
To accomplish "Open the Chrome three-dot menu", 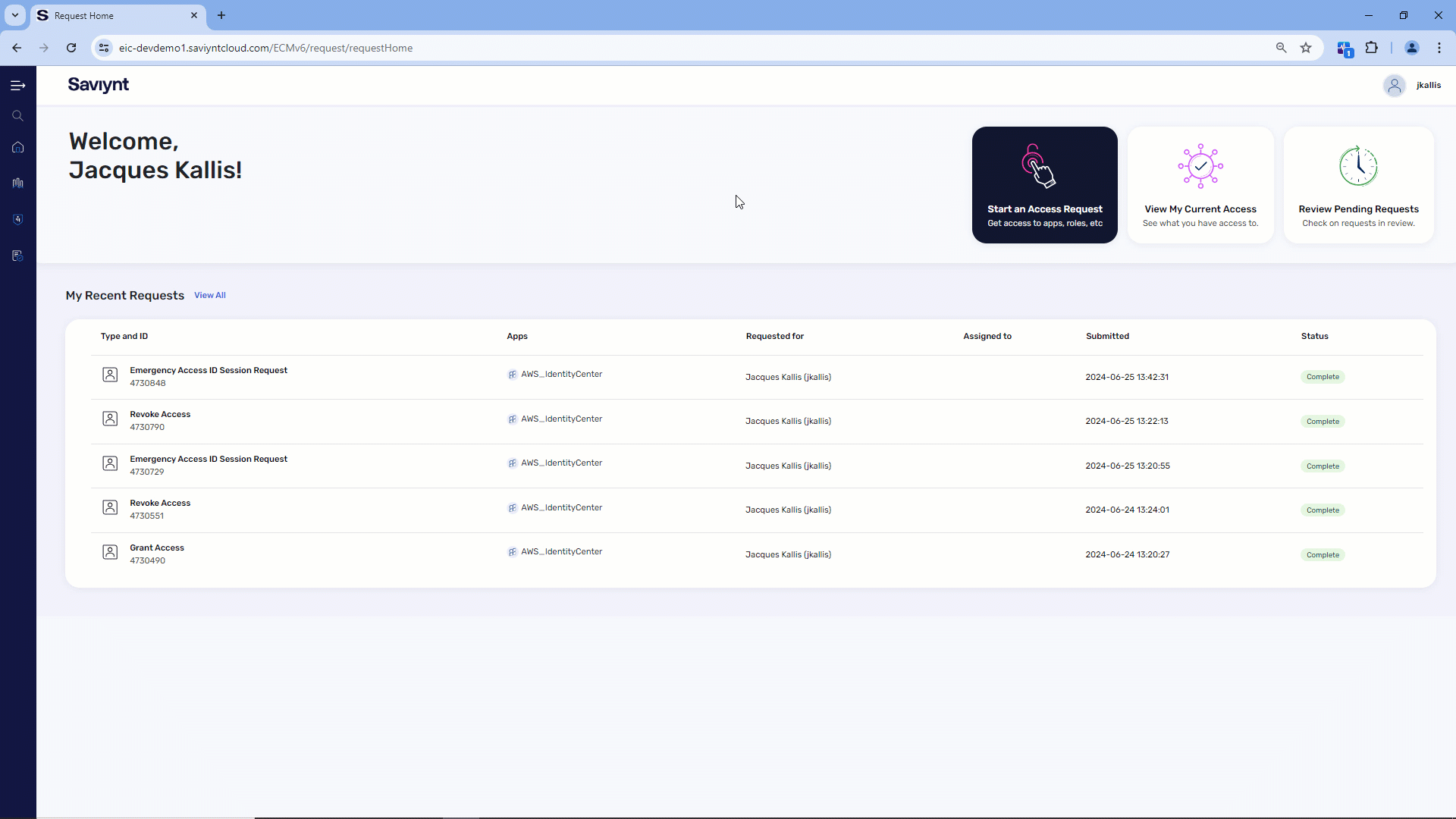I will (1439, 47).
